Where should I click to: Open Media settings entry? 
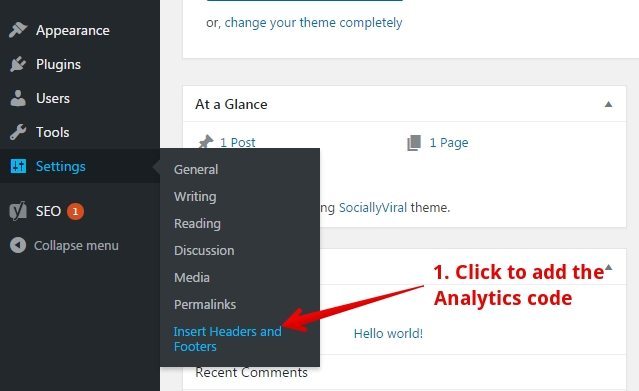[x=192, y=277]
